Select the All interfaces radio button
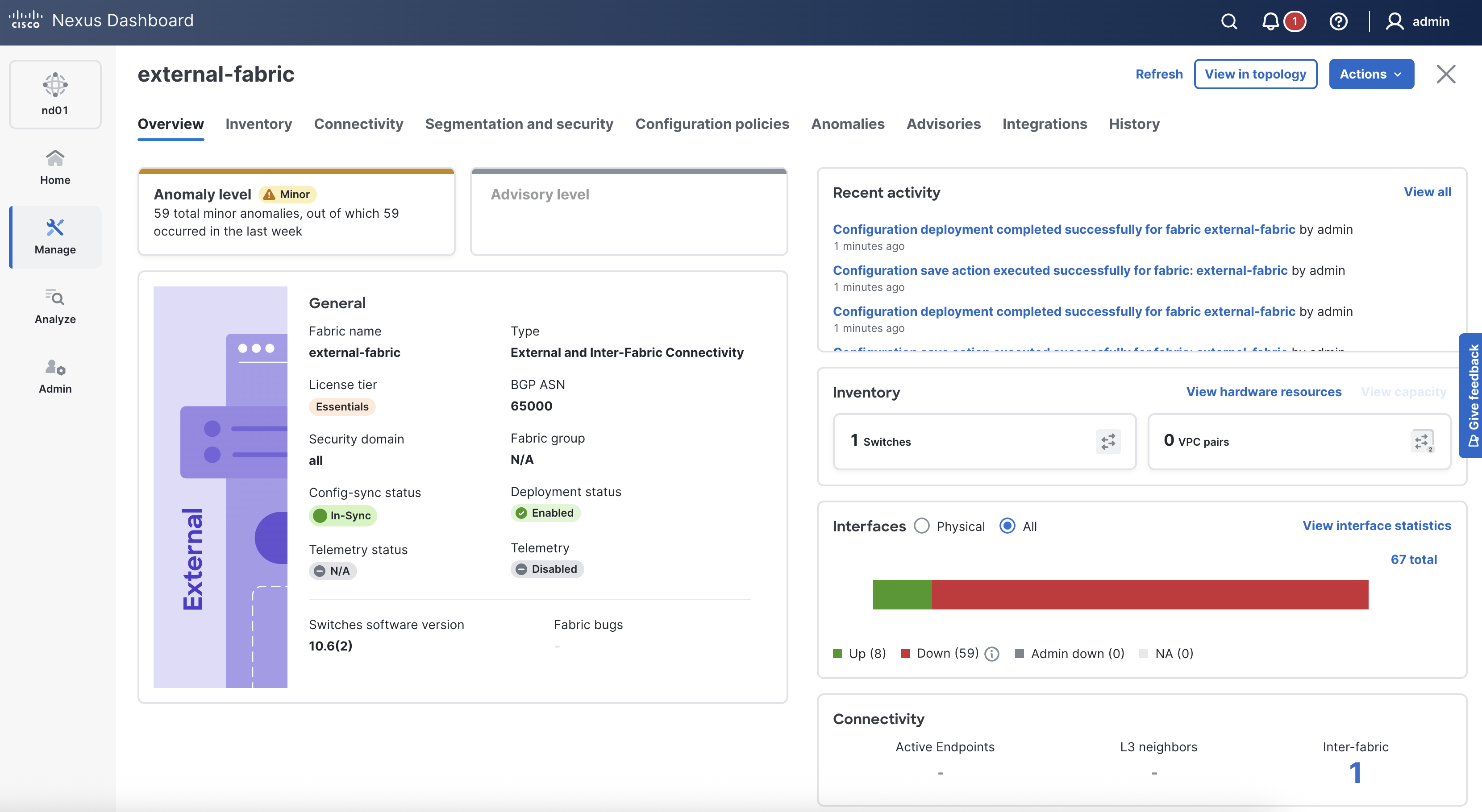 click(x=1007, y=526)
